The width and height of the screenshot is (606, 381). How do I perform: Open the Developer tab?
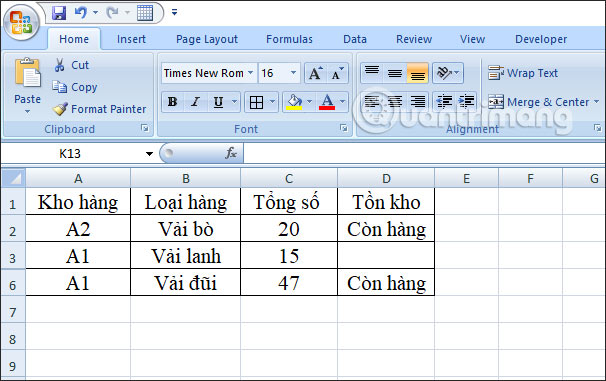(x=541, y=39)
